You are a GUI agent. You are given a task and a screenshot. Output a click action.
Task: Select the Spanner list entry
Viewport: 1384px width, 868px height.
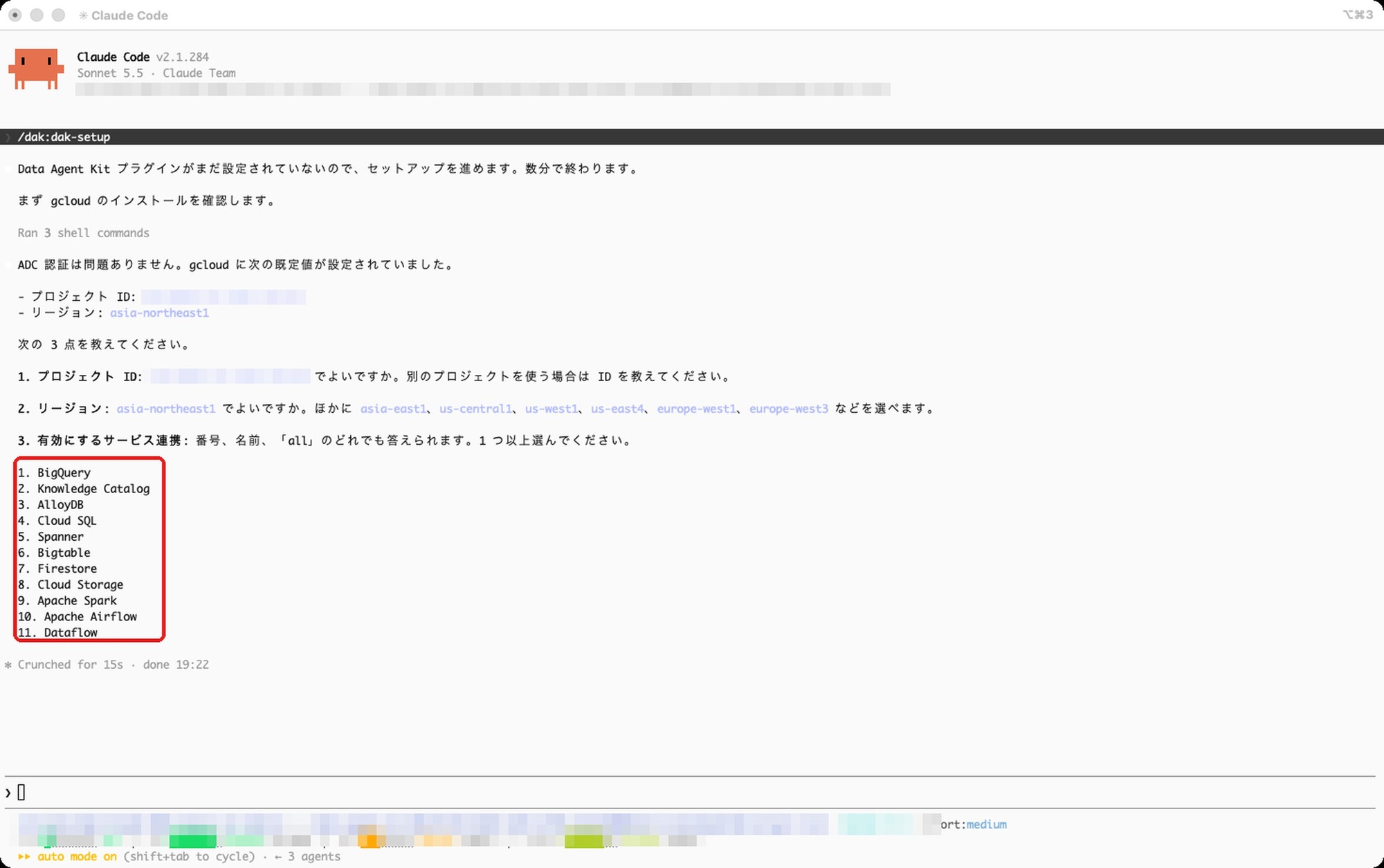(x=51, y=536)
